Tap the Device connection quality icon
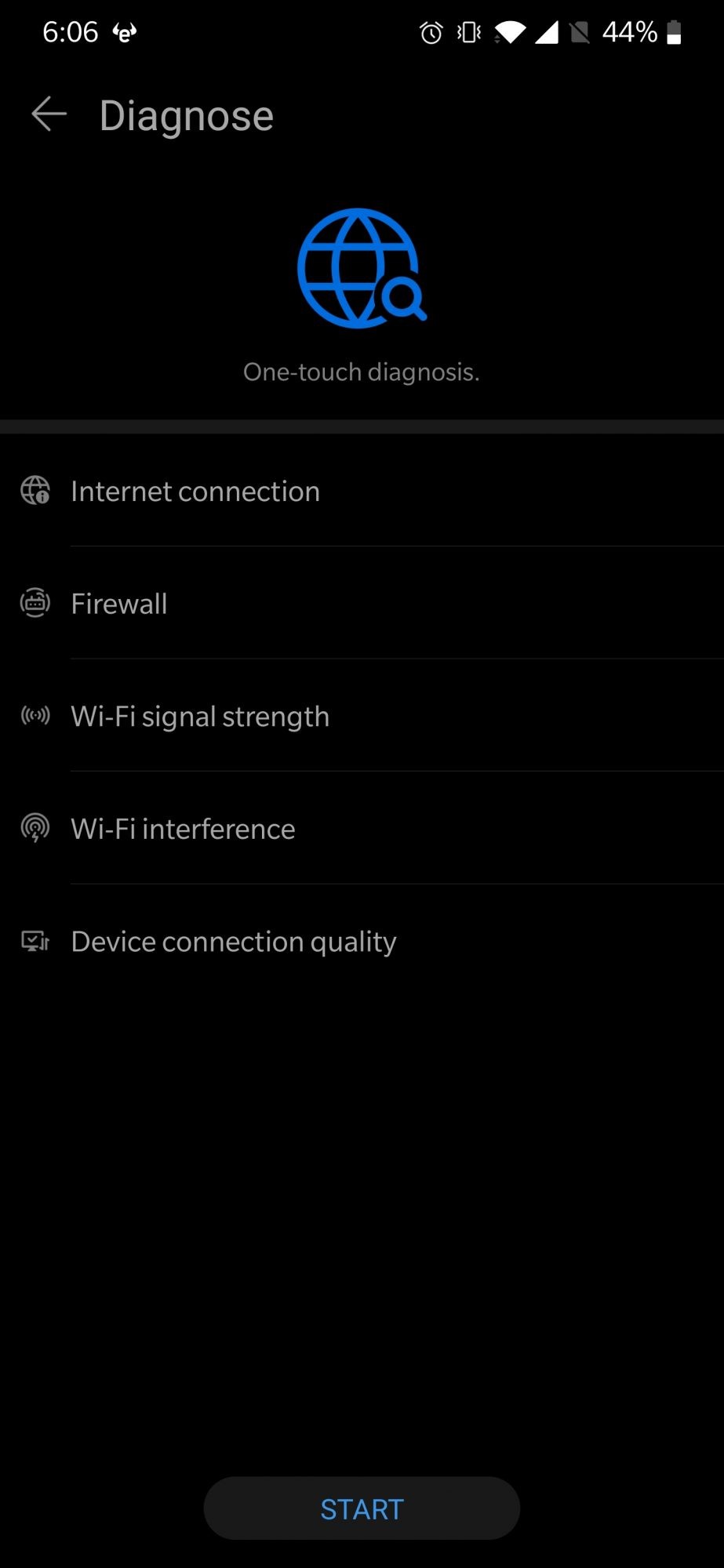The width and height of the screenshot is (724, 1568). 35,941
